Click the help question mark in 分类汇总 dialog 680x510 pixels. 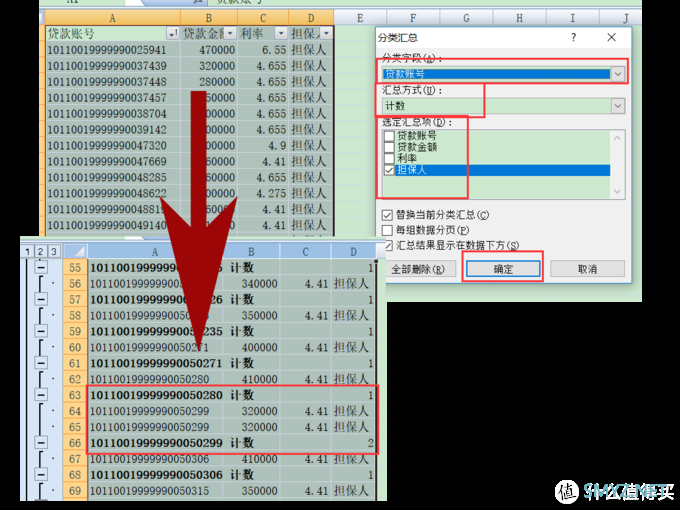coord(573,37)
